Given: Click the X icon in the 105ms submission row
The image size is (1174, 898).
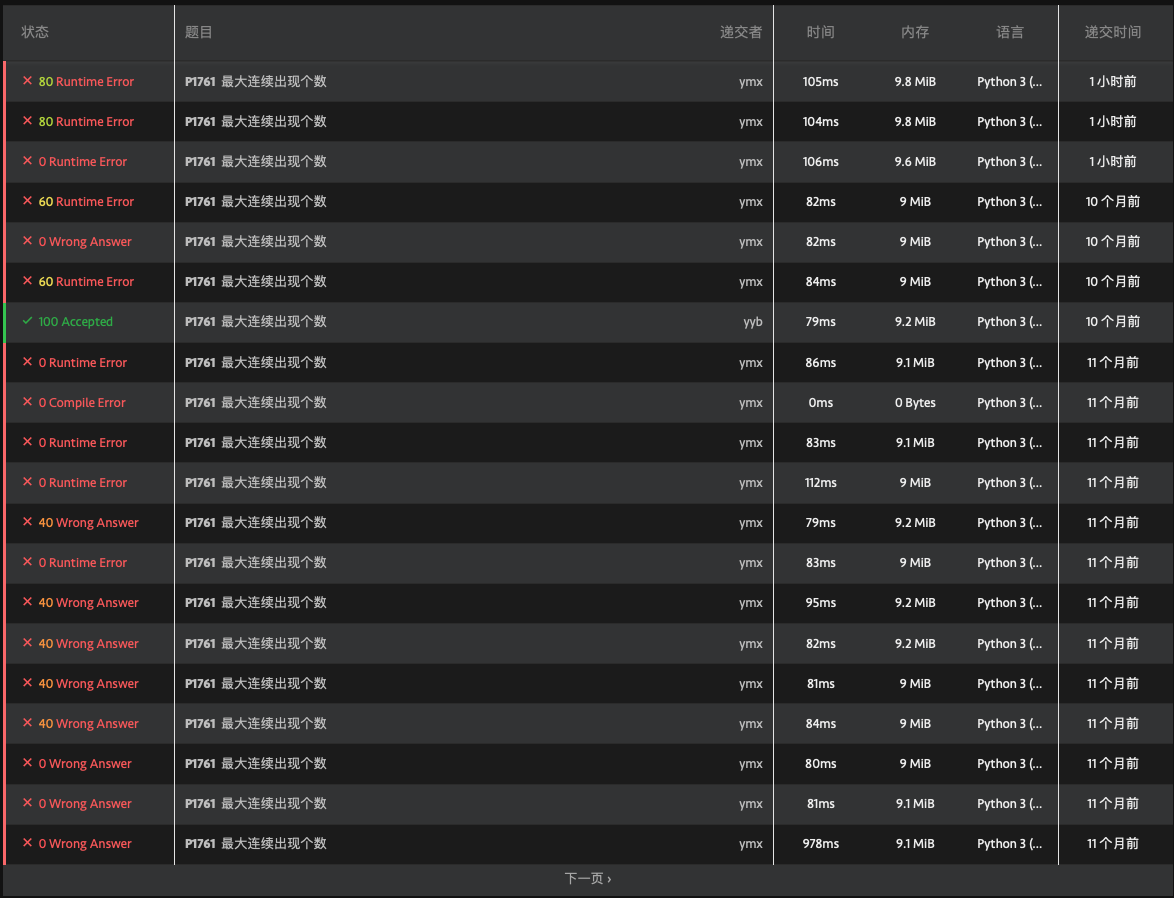Looking at the screenshot, I should [x=28, y=81].
